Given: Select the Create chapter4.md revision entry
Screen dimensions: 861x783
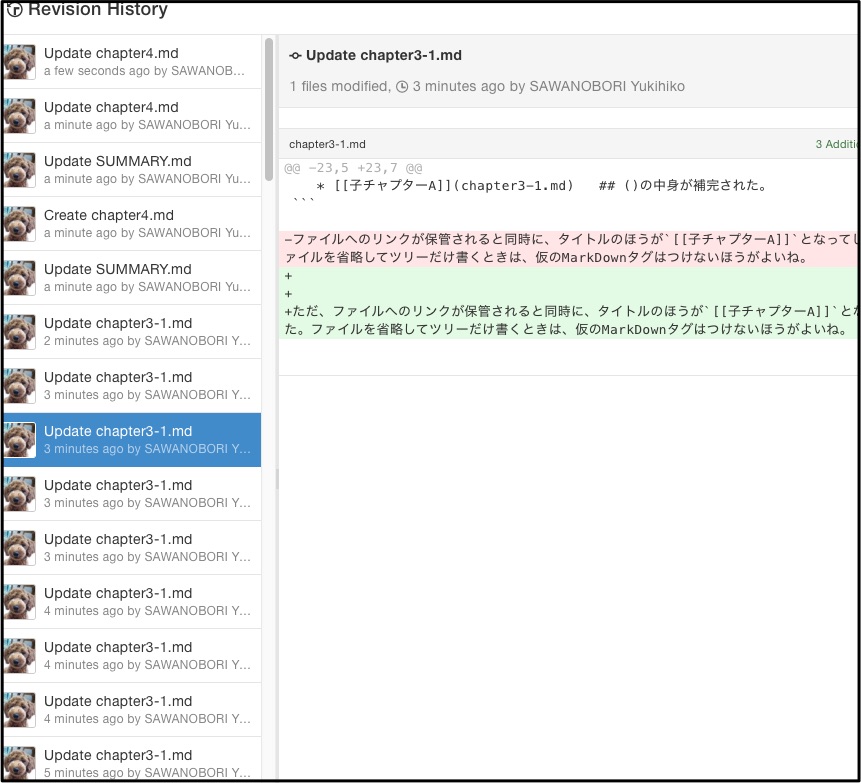Looking at the screenshot, I should (132, 224).
